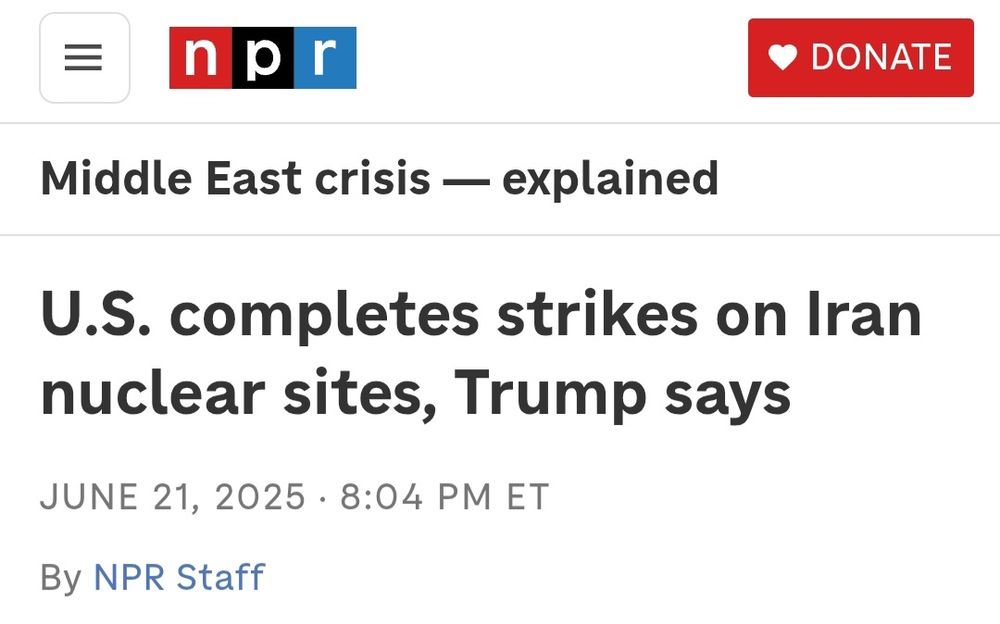Click the June 21, 2025 publication date
The width and height of the screenshot is (1000, 624).
coord(172,497)
